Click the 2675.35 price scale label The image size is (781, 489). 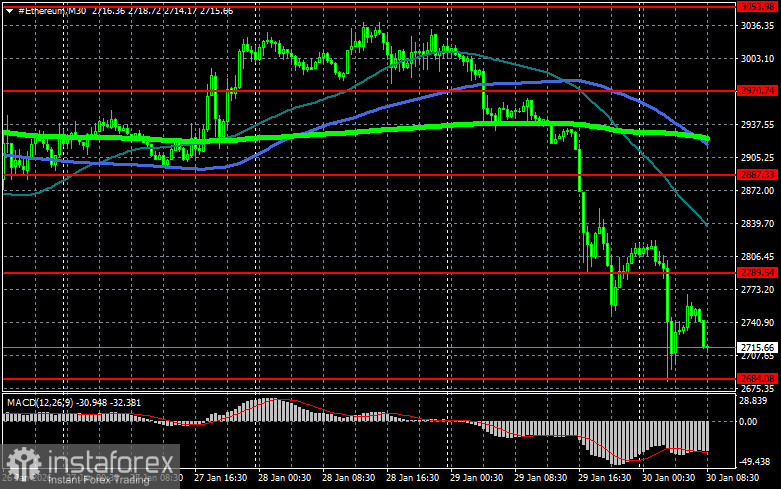757,388
